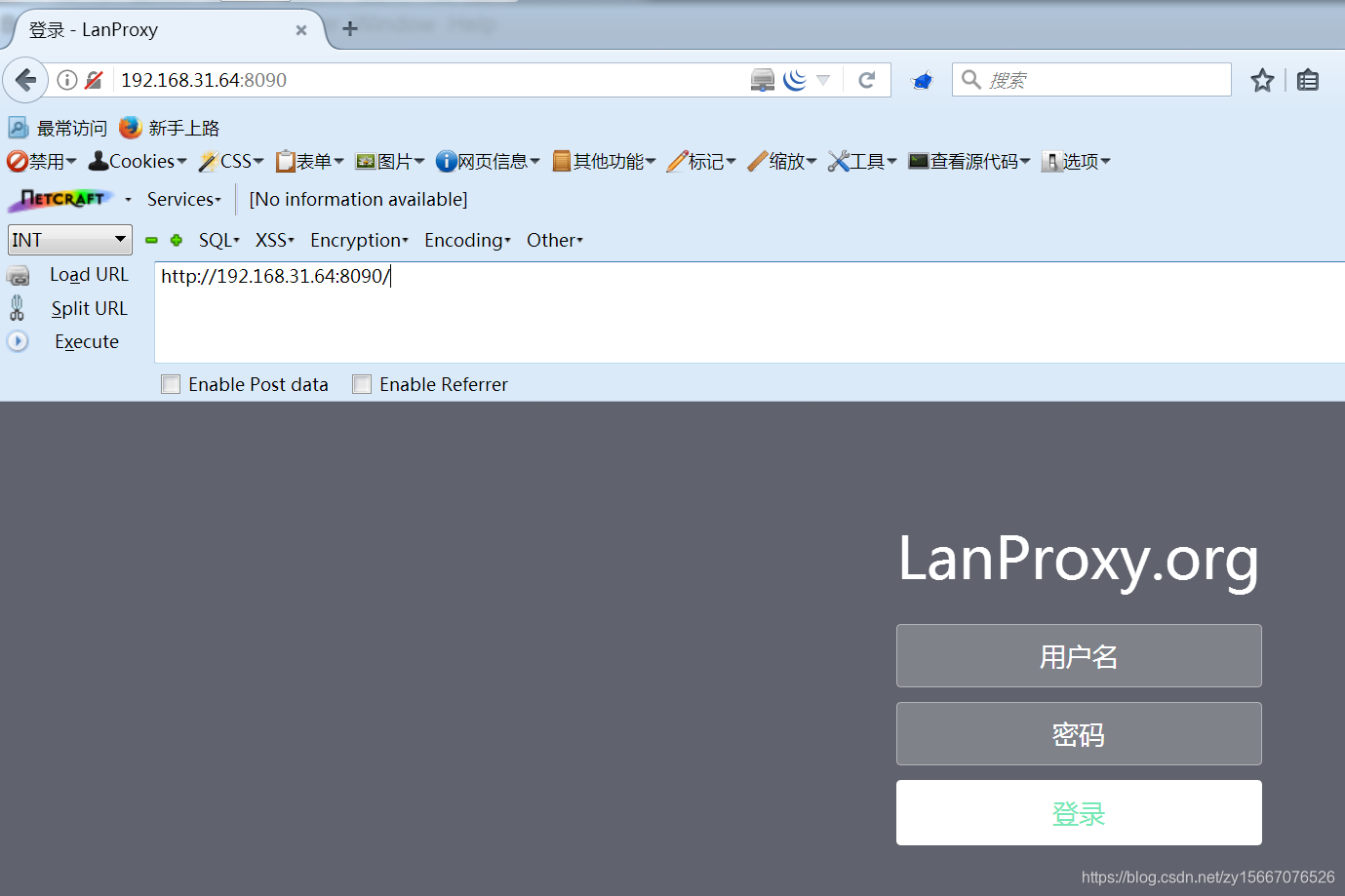Close the 登录 - LanProxy tab
1345x896 pixels.
[301, 30]
